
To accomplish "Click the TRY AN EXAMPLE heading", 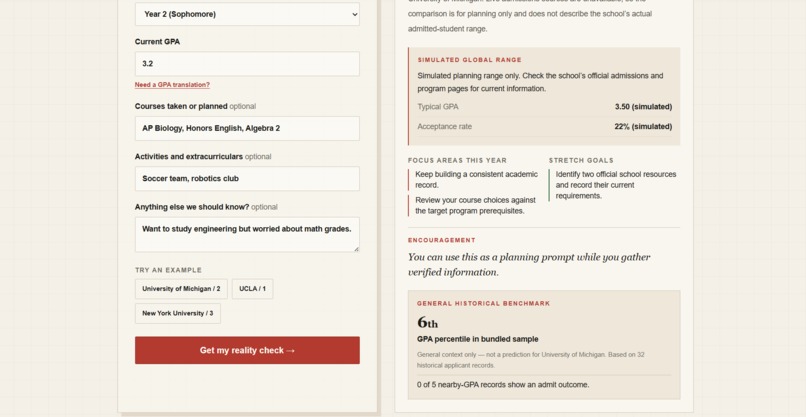I will (169, 270).
